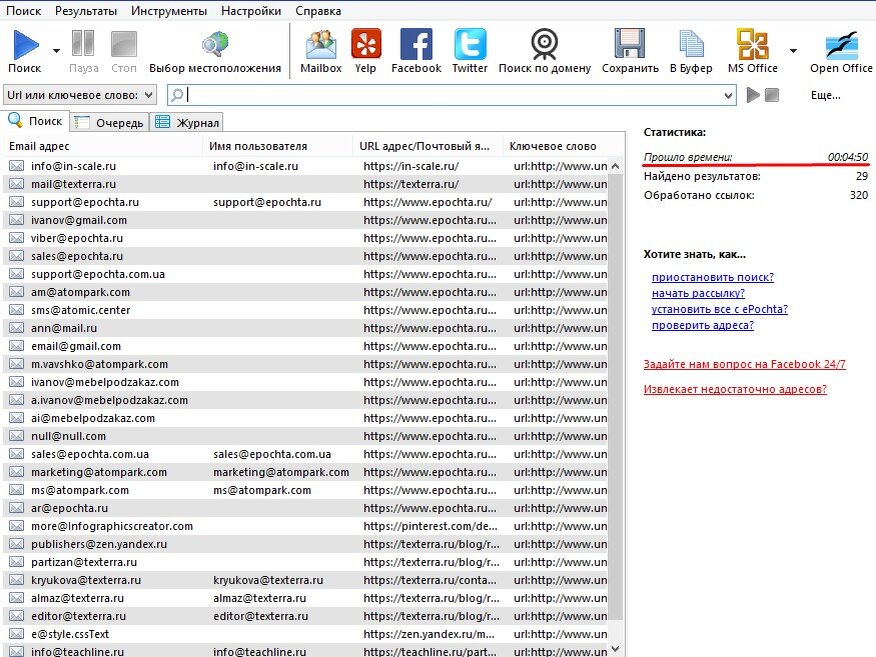Open the Поиск menu
The image size is (876, 657).
pyautogui.click(x=23, y=11)
